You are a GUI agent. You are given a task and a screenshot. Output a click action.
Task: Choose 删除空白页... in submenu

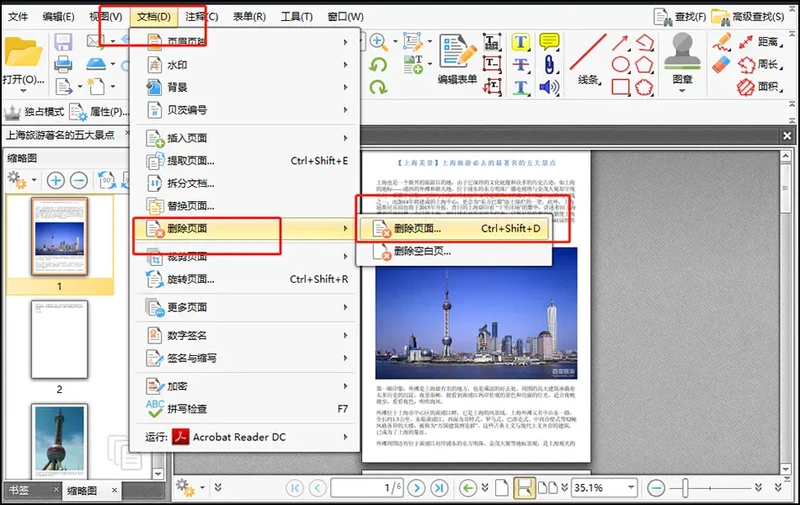point(455,251)
